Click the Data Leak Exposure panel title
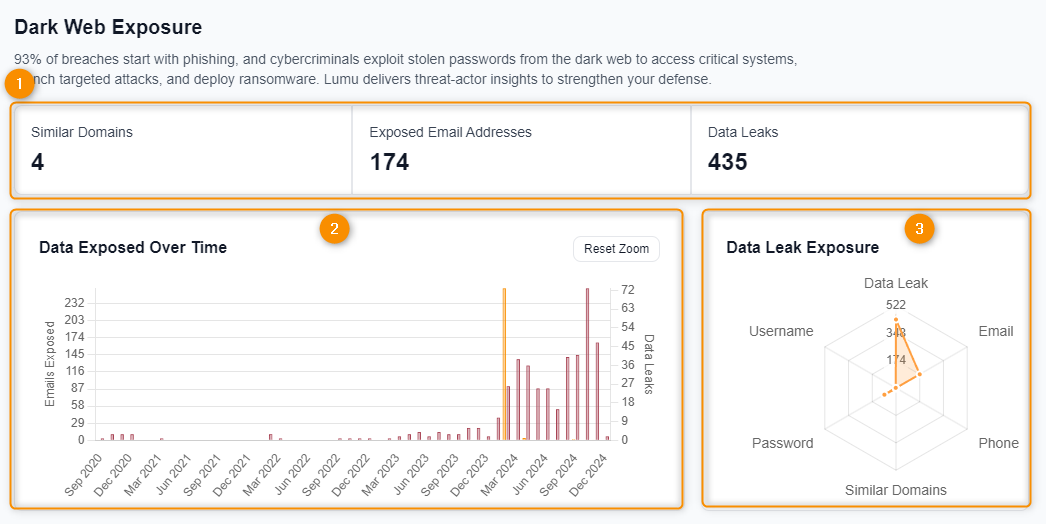 click(x=802, y=247)
